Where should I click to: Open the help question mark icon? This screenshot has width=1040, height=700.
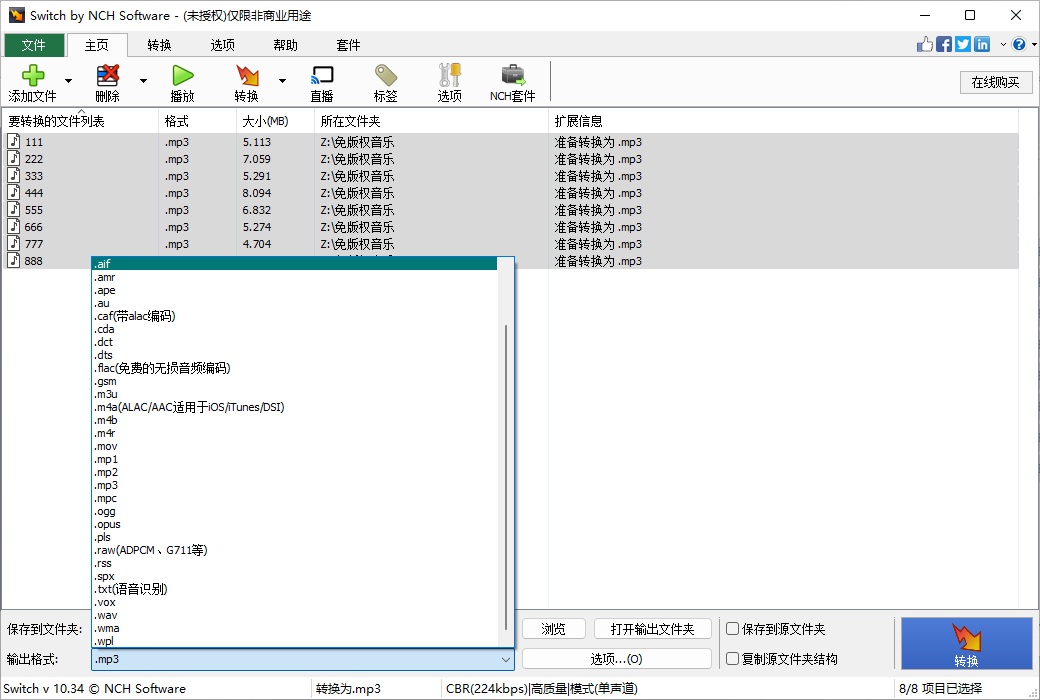tap(1019, 44)
